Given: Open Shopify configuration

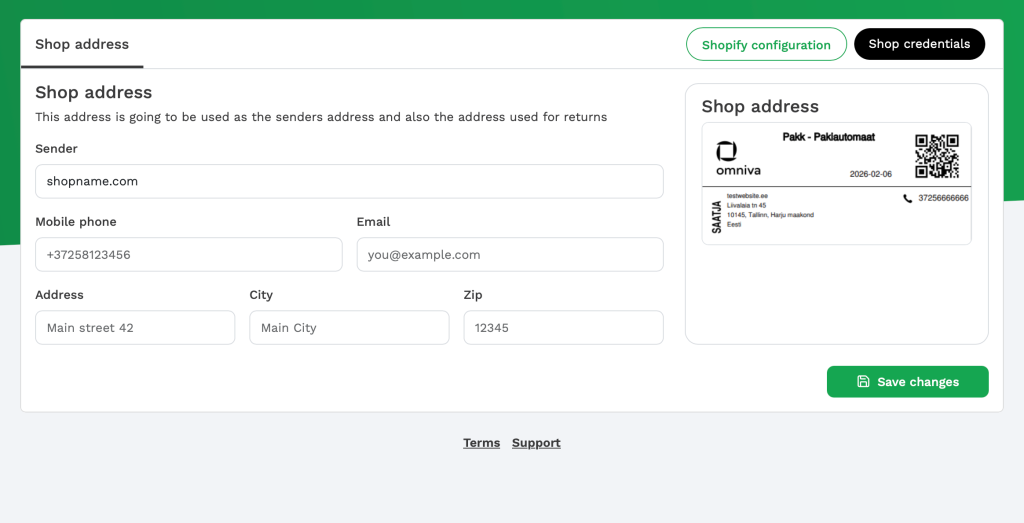Looking at the screenshot, I should tap(766, 45).
